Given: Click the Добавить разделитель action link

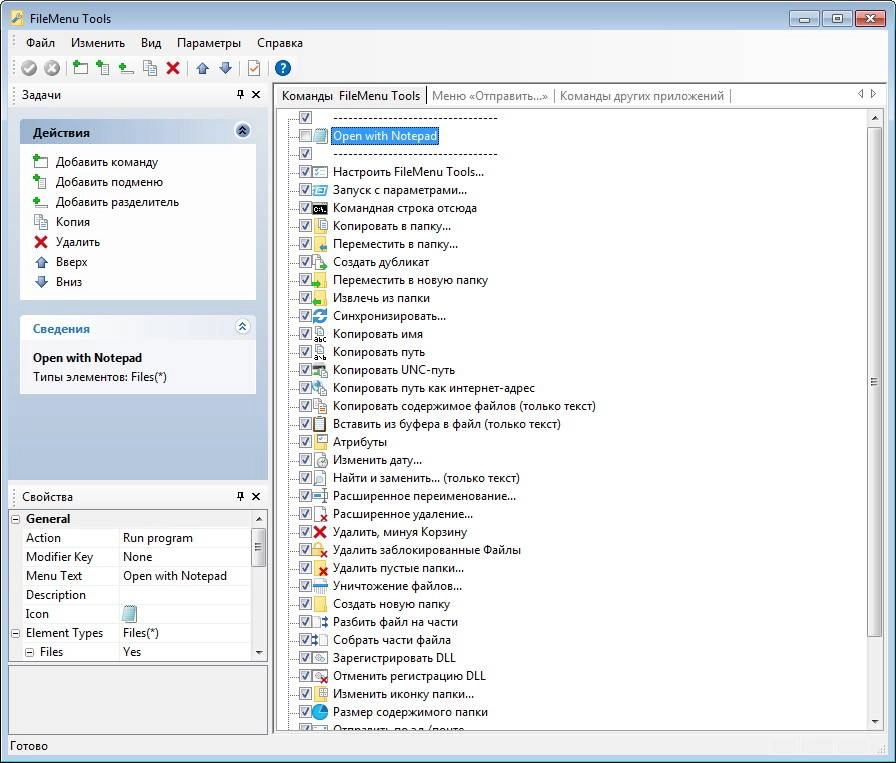Looking at the screenshot, I should 117,202.
